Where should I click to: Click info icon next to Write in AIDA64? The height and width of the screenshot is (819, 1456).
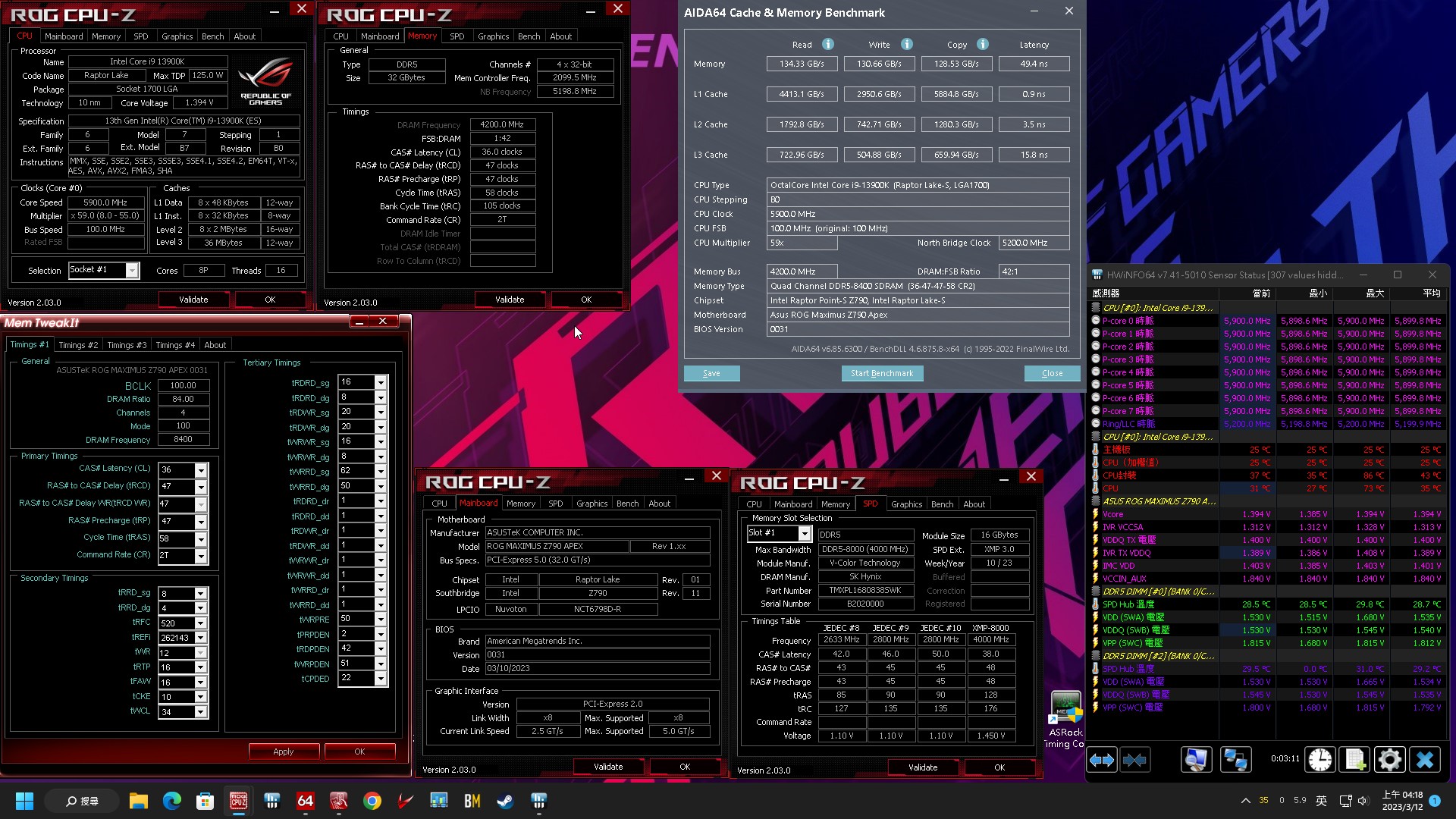point(907,45)
